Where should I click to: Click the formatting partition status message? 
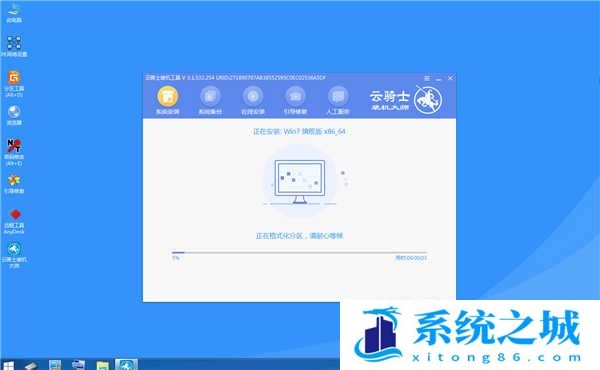[x=299, y=236]
